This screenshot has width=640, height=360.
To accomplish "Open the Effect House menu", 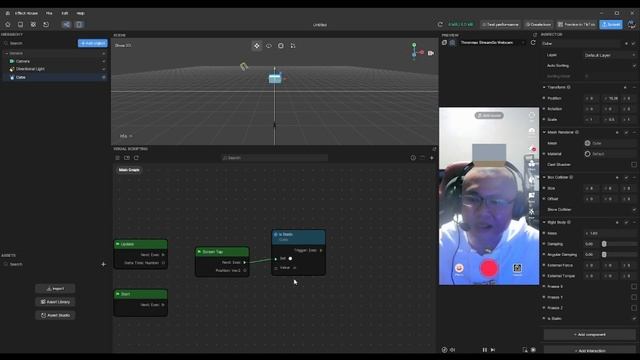I will pos(26,13).
